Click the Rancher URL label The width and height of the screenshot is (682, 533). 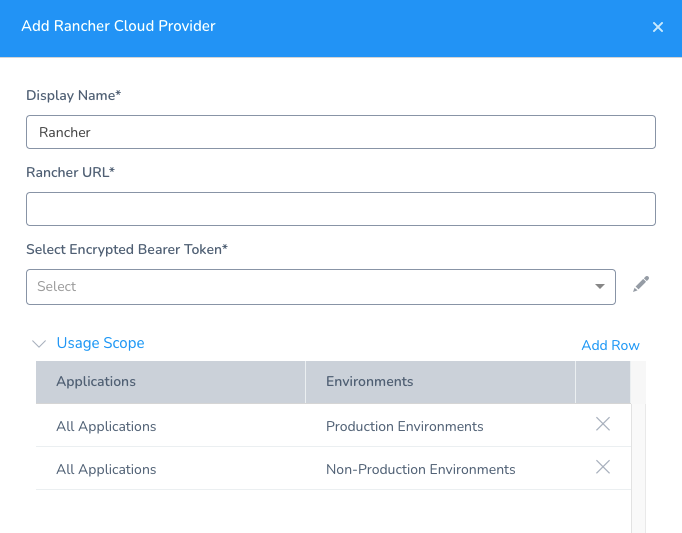[70, 172]
